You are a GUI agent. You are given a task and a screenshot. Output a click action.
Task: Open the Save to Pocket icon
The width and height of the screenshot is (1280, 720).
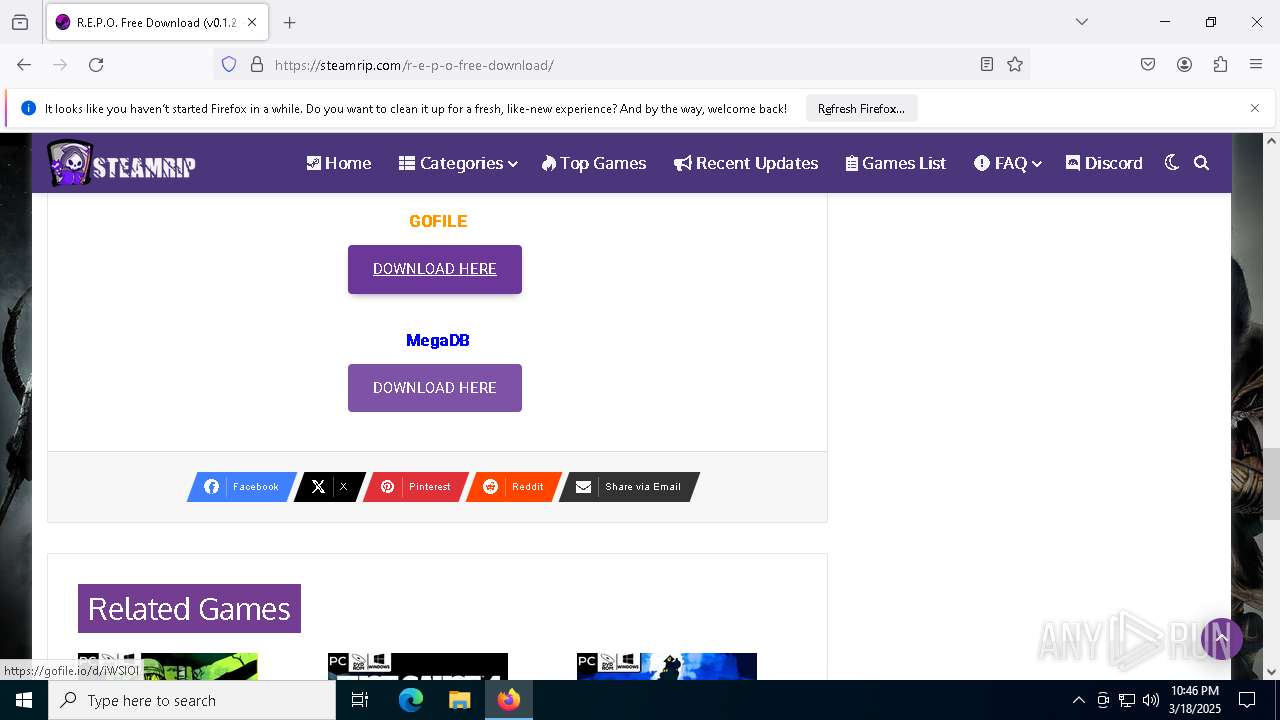1148,64
